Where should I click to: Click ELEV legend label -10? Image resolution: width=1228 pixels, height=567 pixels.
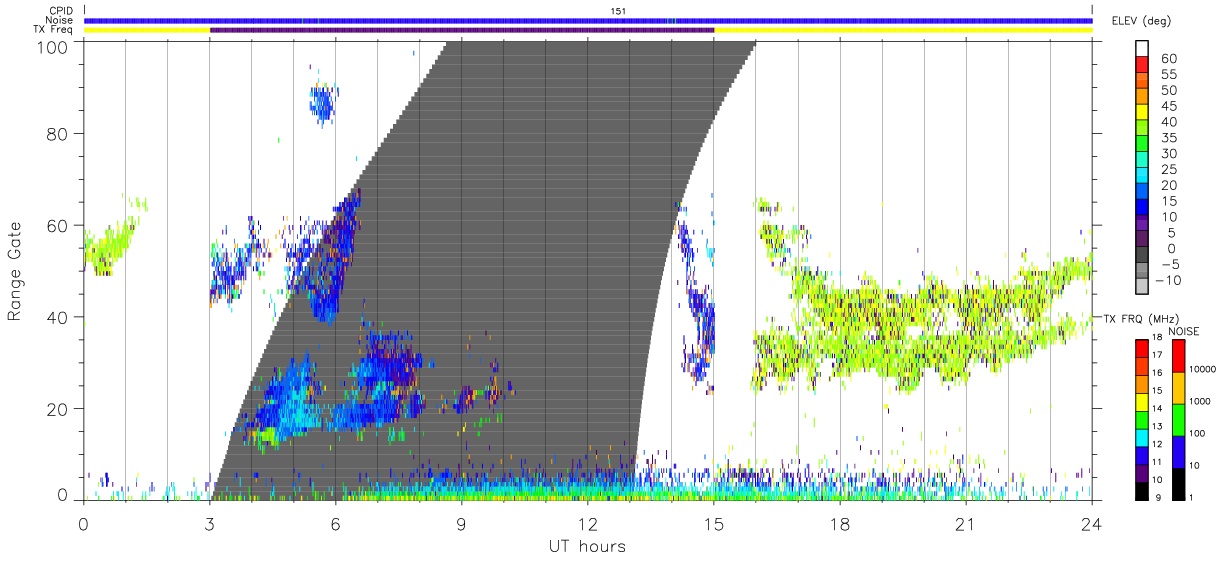click(1167, 281)
